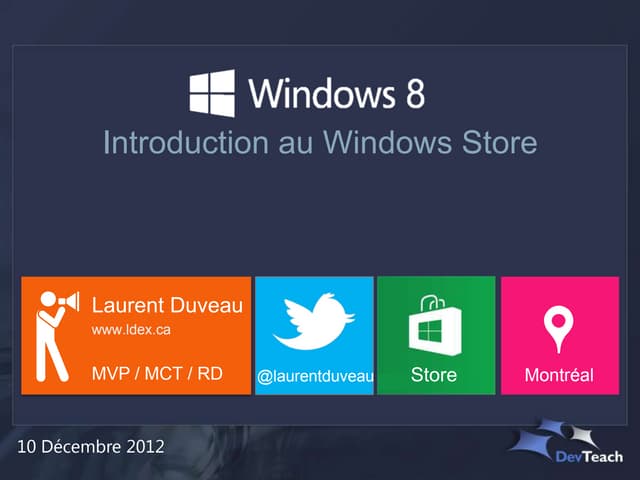Click the DevTeach wordmark text

pyautogui.click(x=589, y=457)
